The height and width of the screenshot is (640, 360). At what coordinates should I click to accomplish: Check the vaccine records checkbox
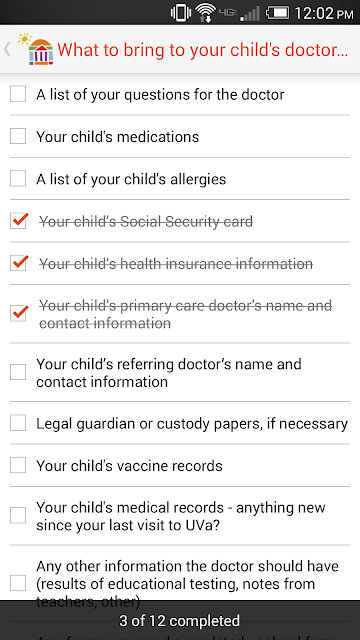click(18, 465)
